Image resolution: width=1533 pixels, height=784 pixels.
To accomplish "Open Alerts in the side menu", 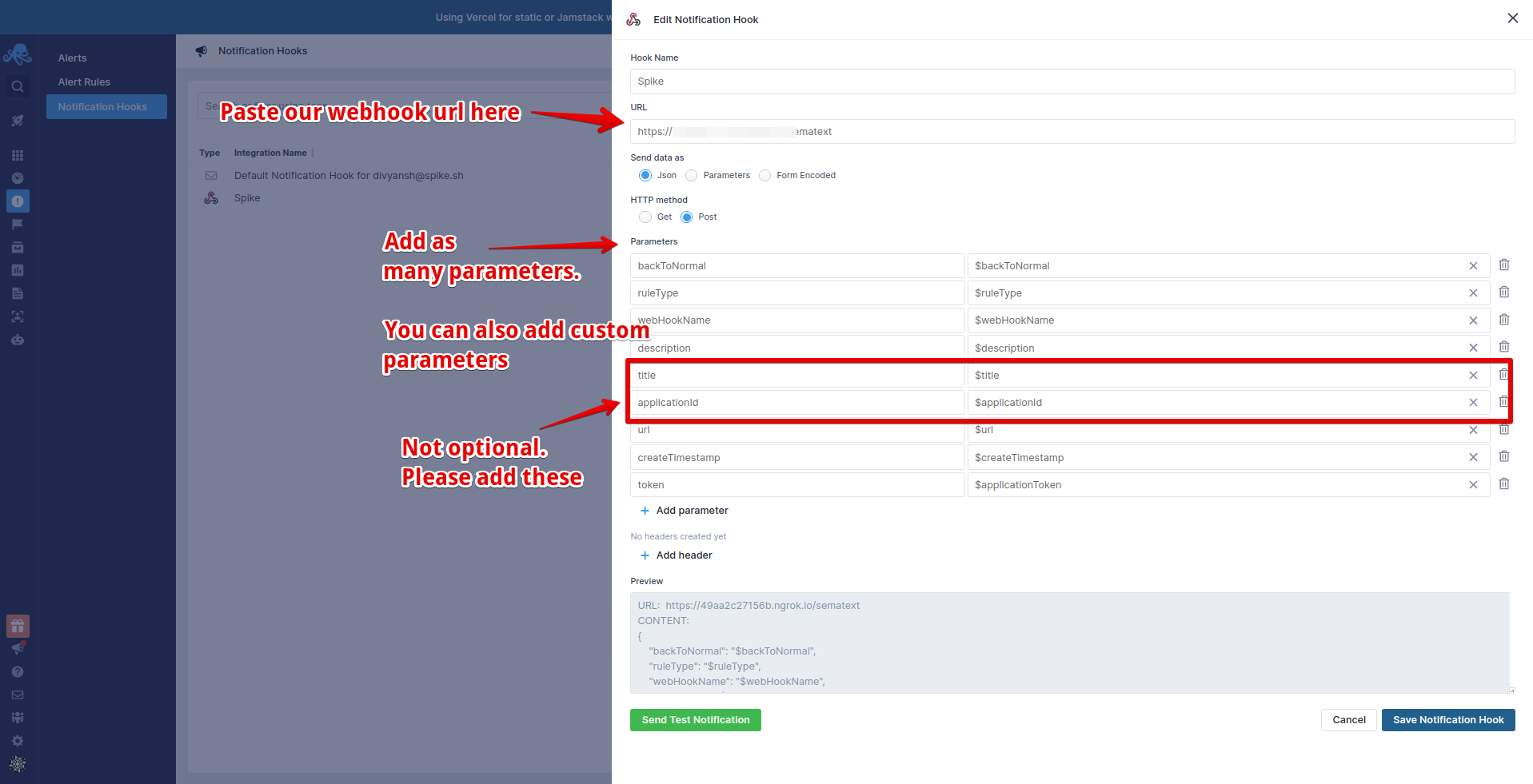I will 72,58.
